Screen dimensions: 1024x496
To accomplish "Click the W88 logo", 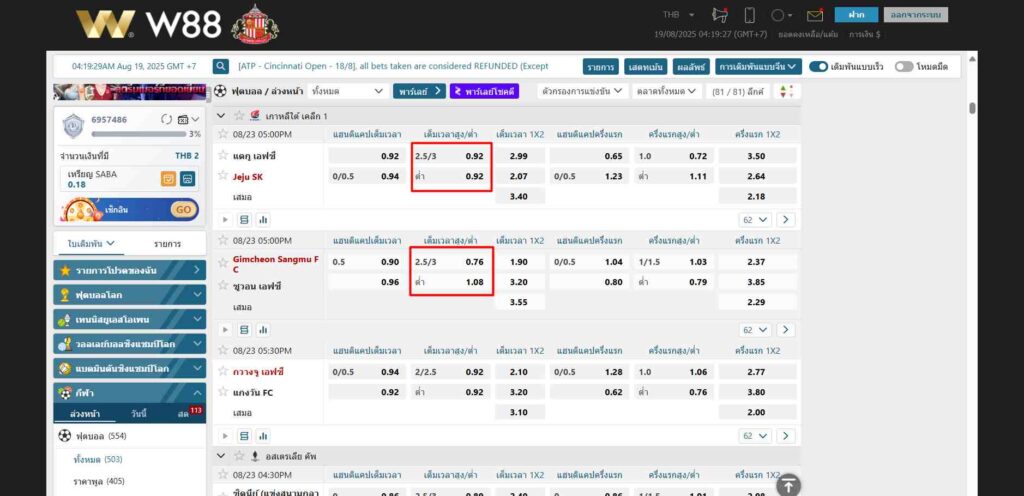I will pos(149,25).
